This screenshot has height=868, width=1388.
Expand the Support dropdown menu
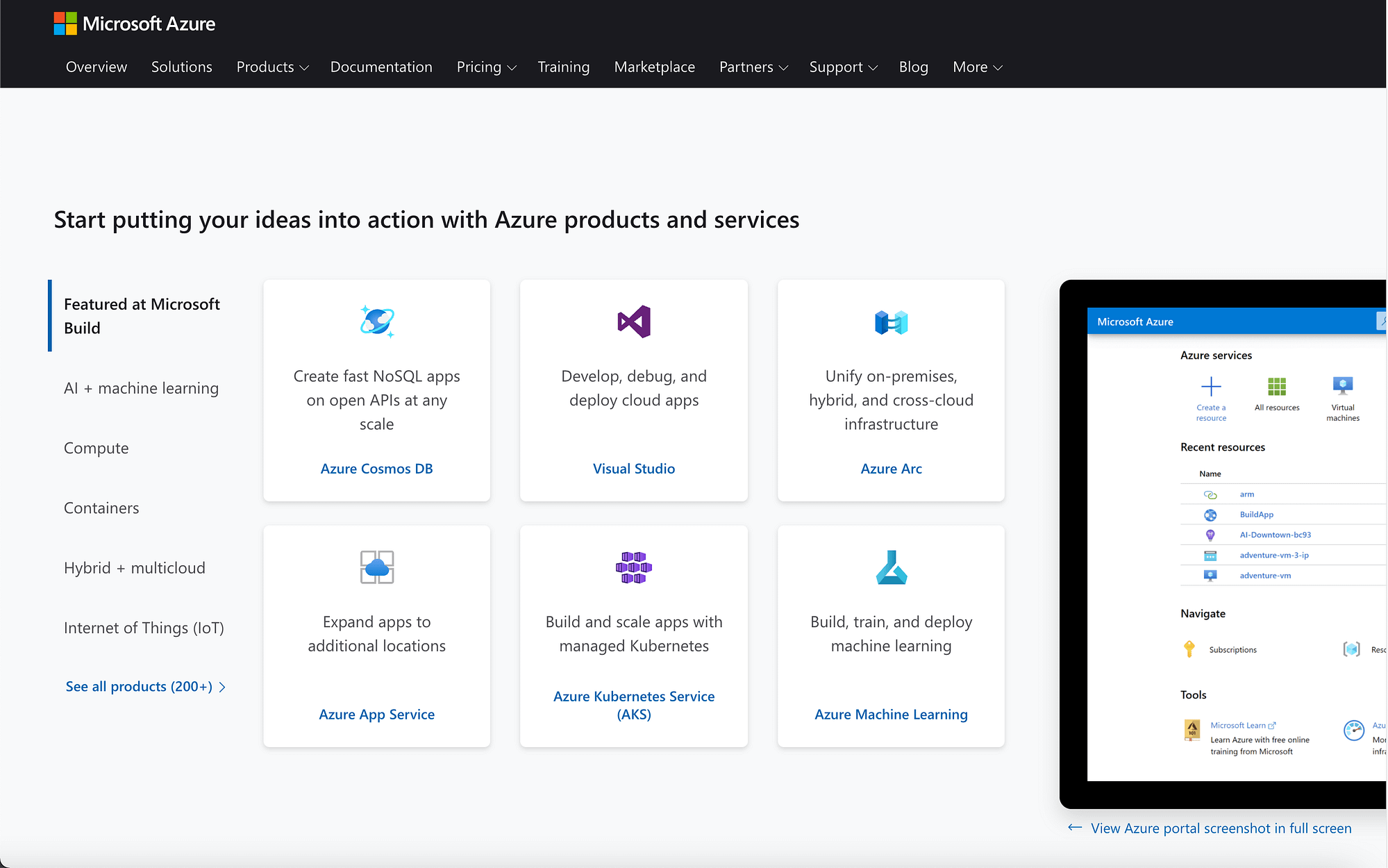click(x=844, y=67)
